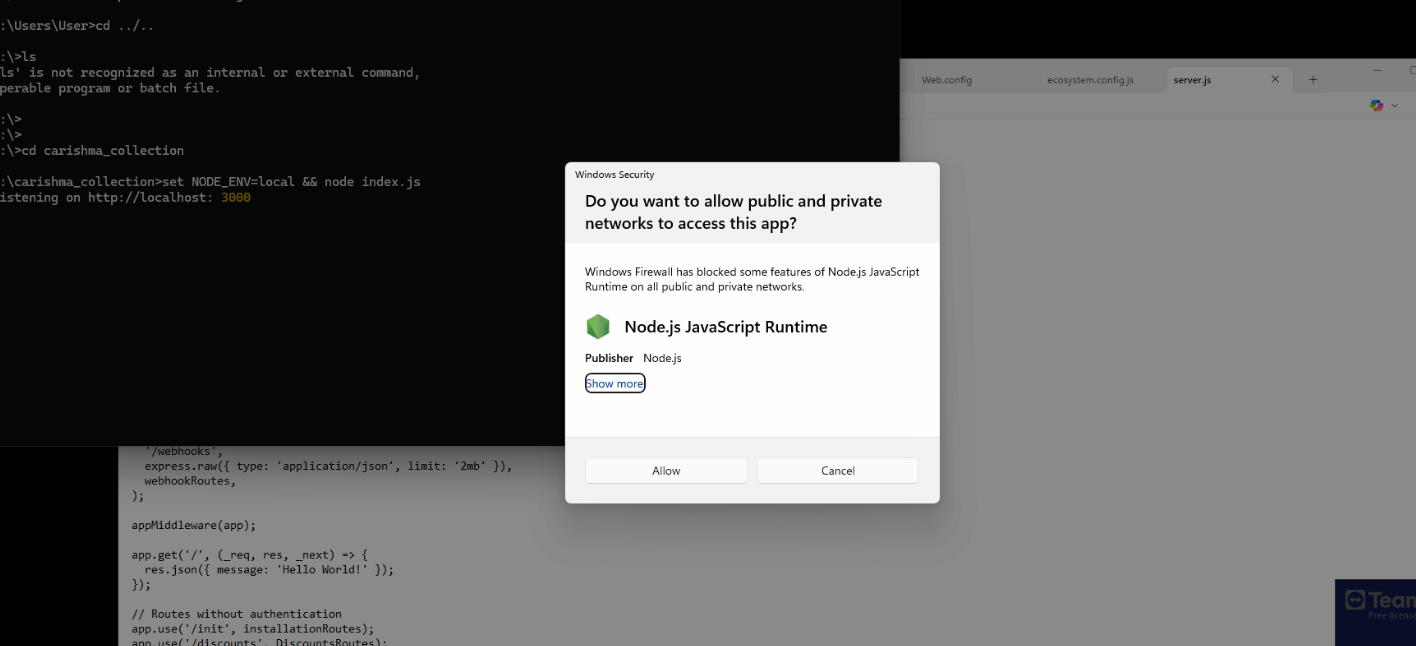Click the green Node.js hexagon icon
The width and height of the screenshot is (1416, 646).
click(x=598, y=327)
